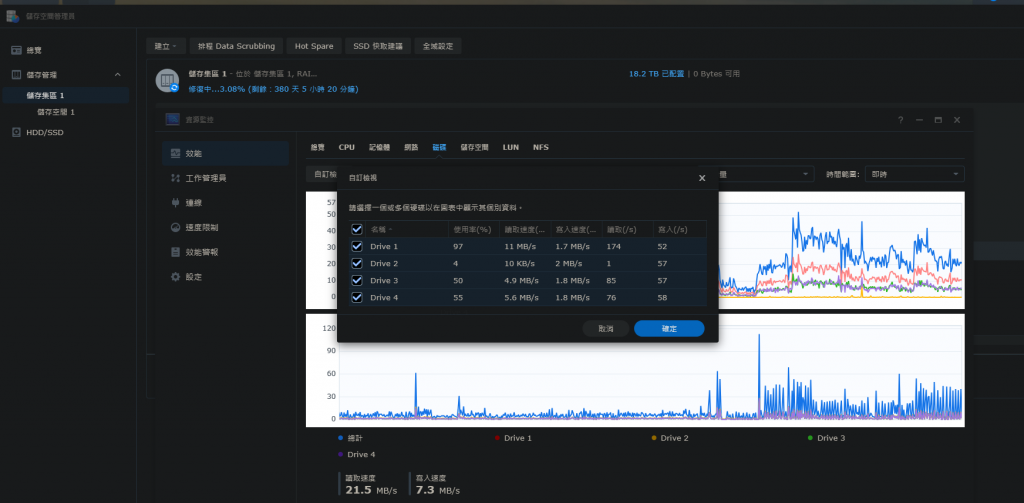The image size is (1024, 503).
Task: Click the Connections plug icon
Action: [175, 203]
